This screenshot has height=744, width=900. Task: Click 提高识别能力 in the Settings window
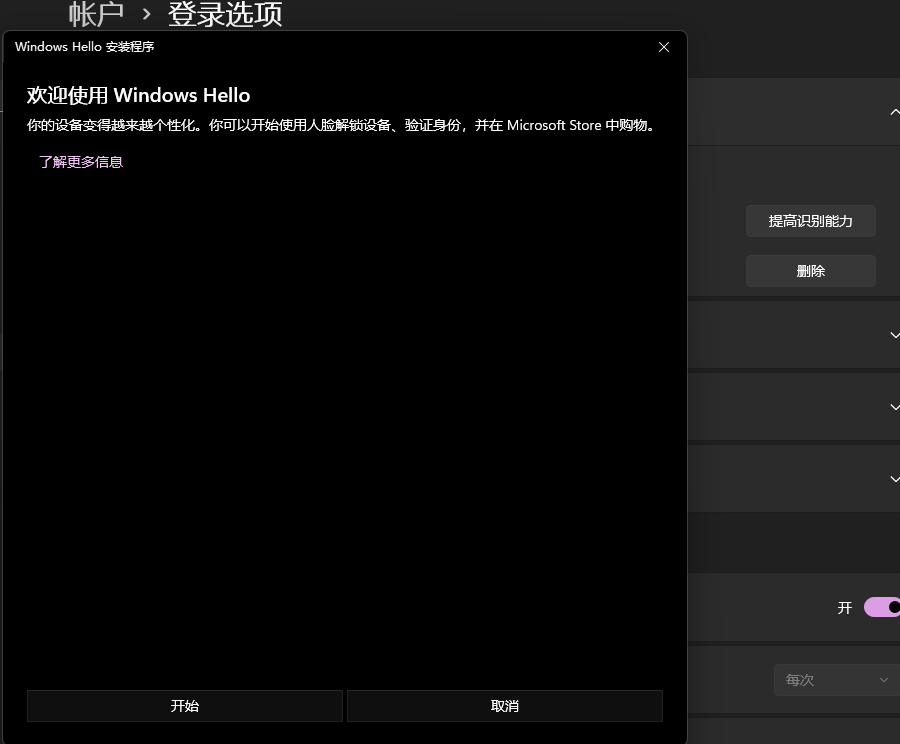coord(810,221)
